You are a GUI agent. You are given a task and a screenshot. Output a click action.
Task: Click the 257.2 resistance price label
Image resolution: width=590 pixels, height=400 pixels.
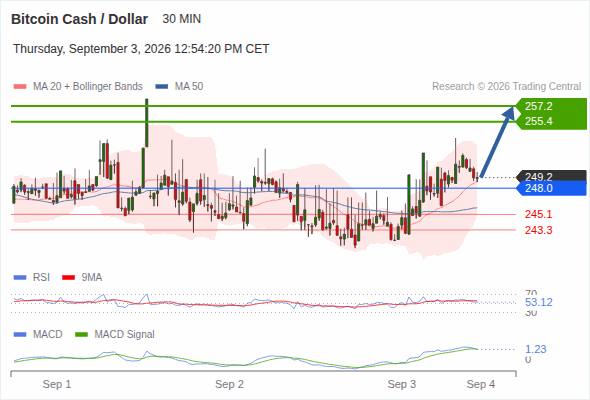click(538, 106)
